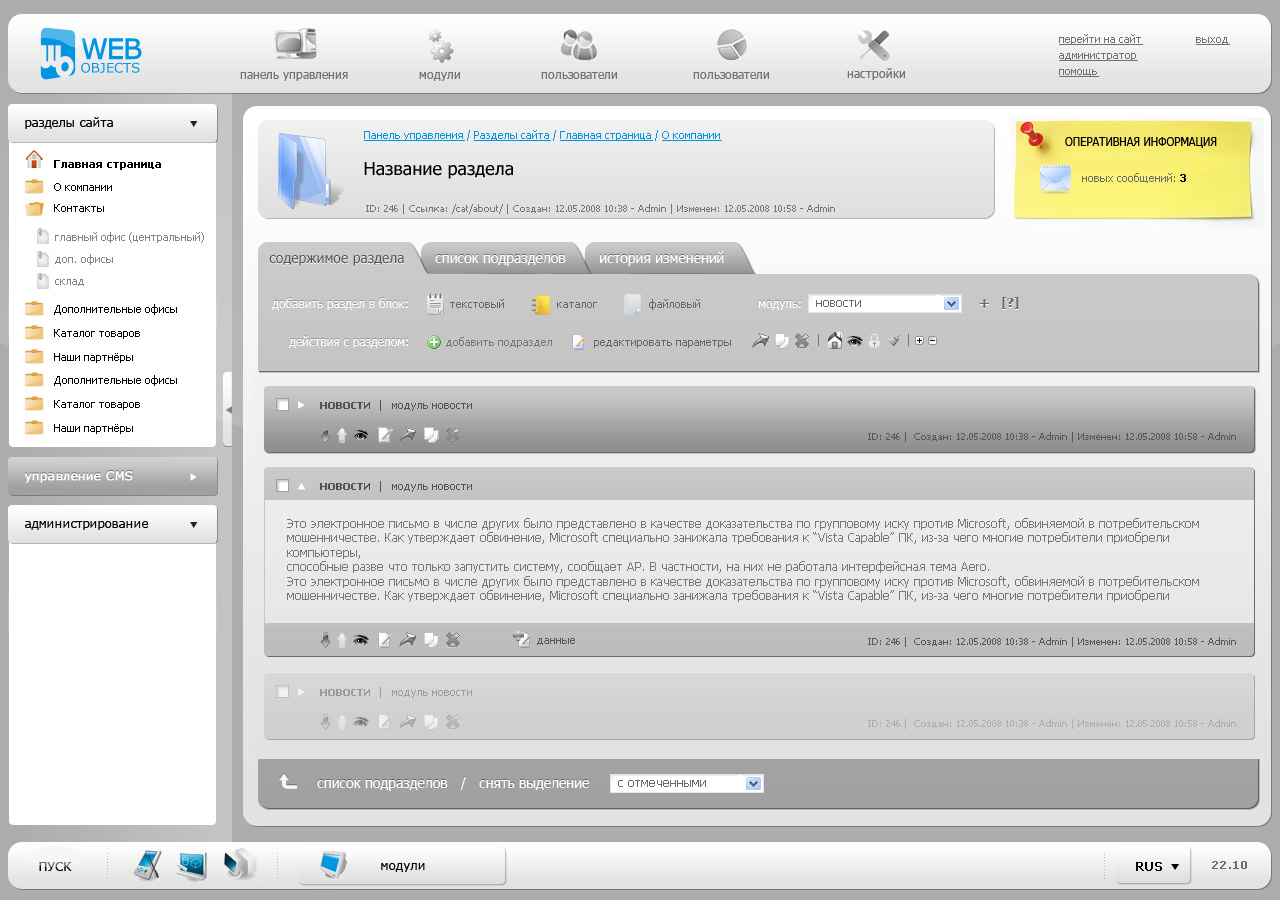Collapse the second НОВОСТИ block

[301, 486]
